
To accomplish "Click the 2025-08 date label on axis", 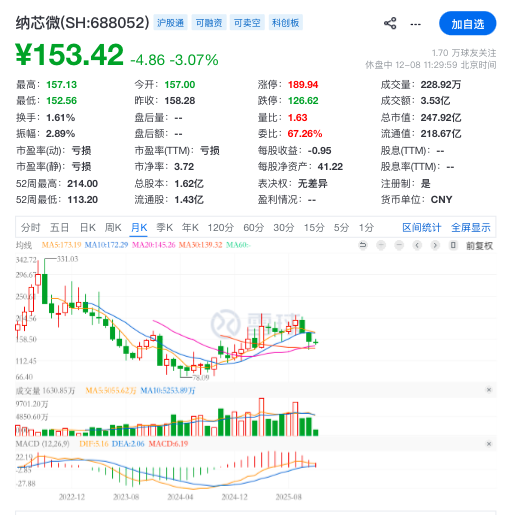I will tap(289, 497).
